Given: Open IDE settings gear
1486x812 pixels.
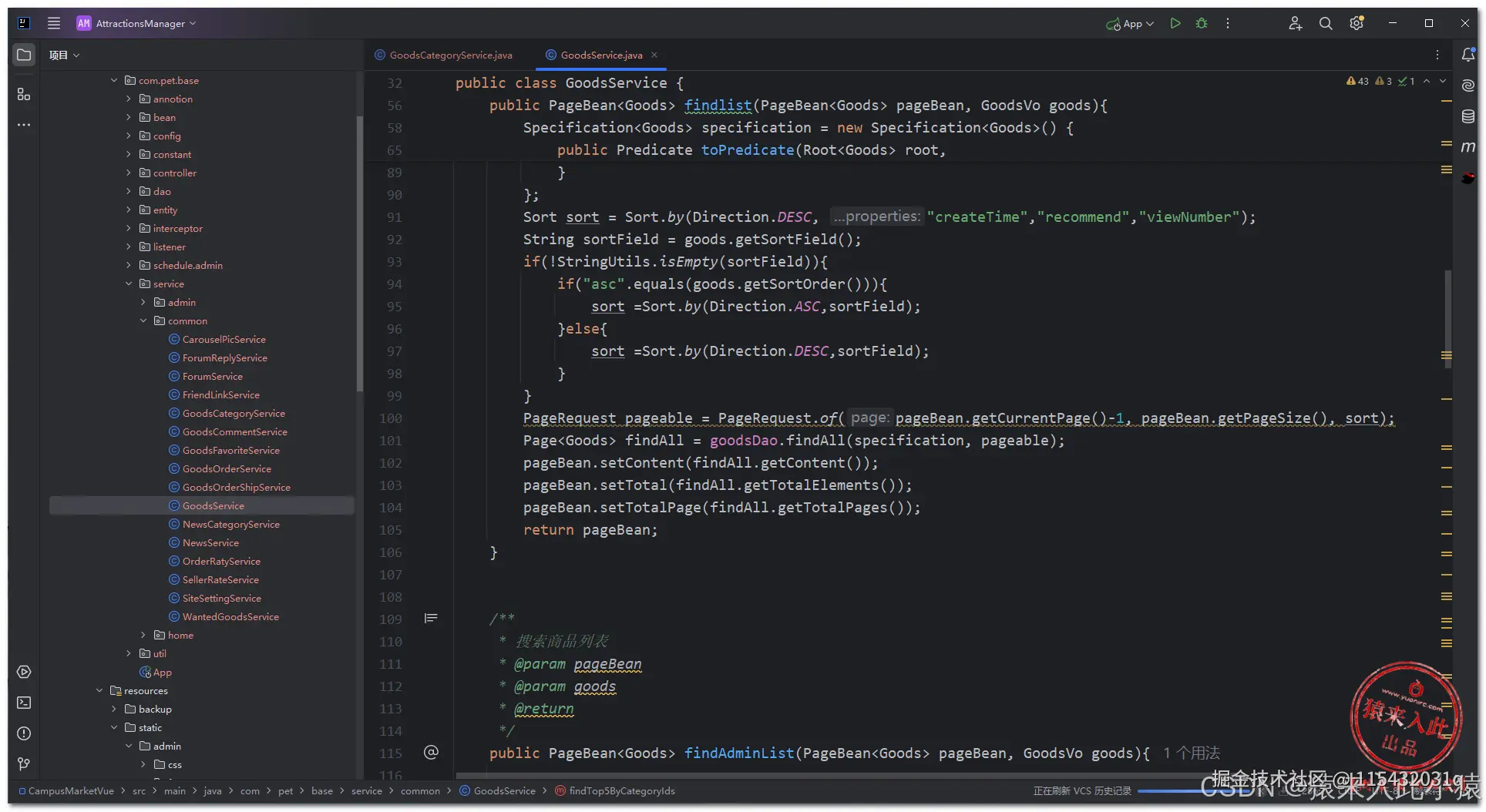Looking at the screenshot, I should 1357,23.
